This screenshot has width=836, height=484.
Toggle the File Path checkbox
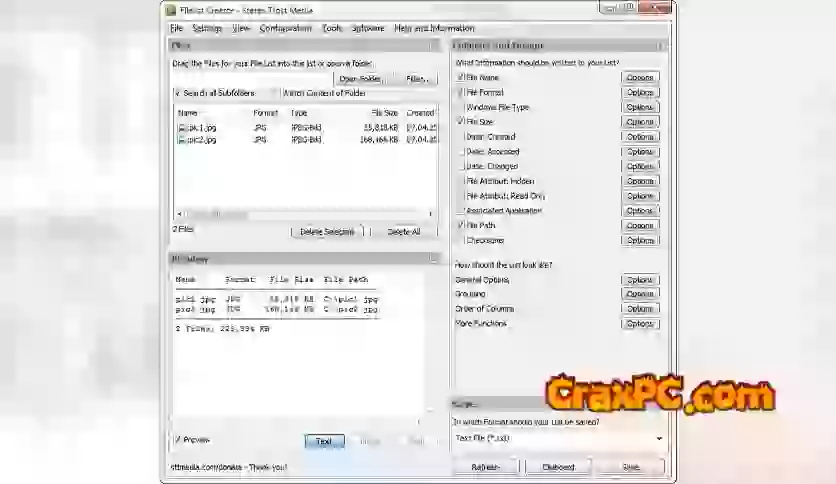tap(461, 225)
